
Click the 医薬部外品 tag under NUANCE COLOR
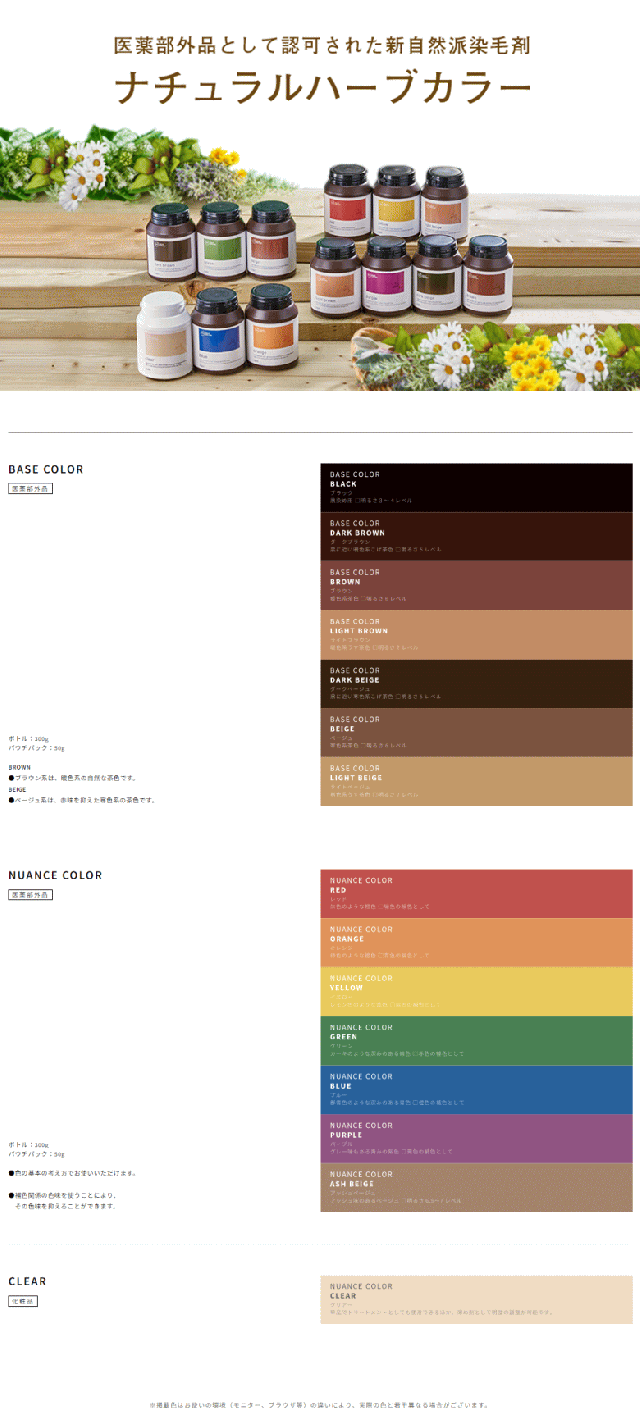(30, 895)
